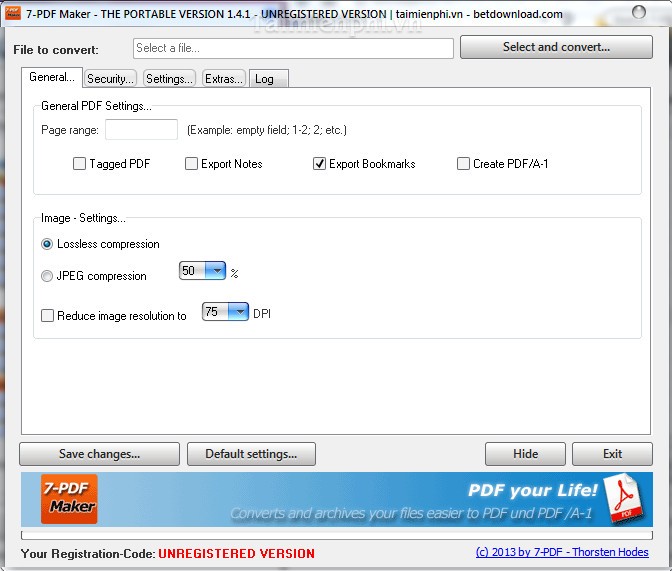Viewport: 672px width, 571px height.
Task: Click the Exit button
Action: 612,454
